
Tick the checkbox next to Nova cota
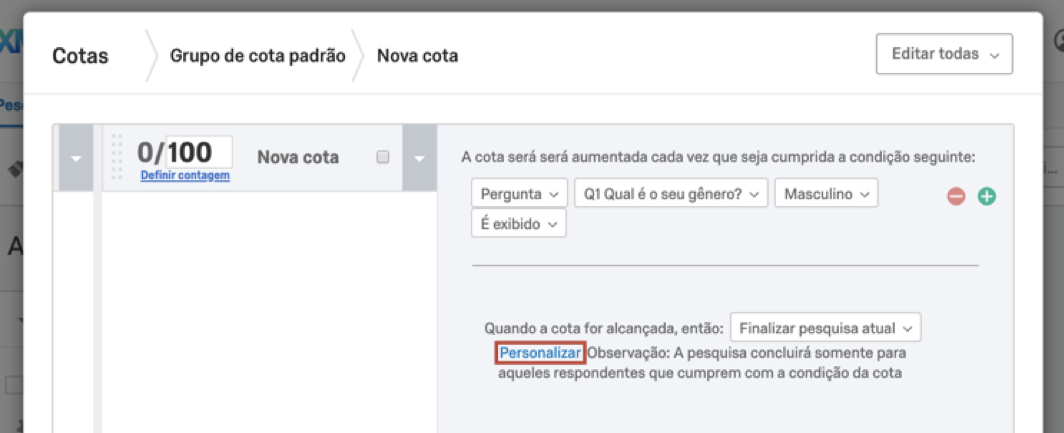click(382, 157)
